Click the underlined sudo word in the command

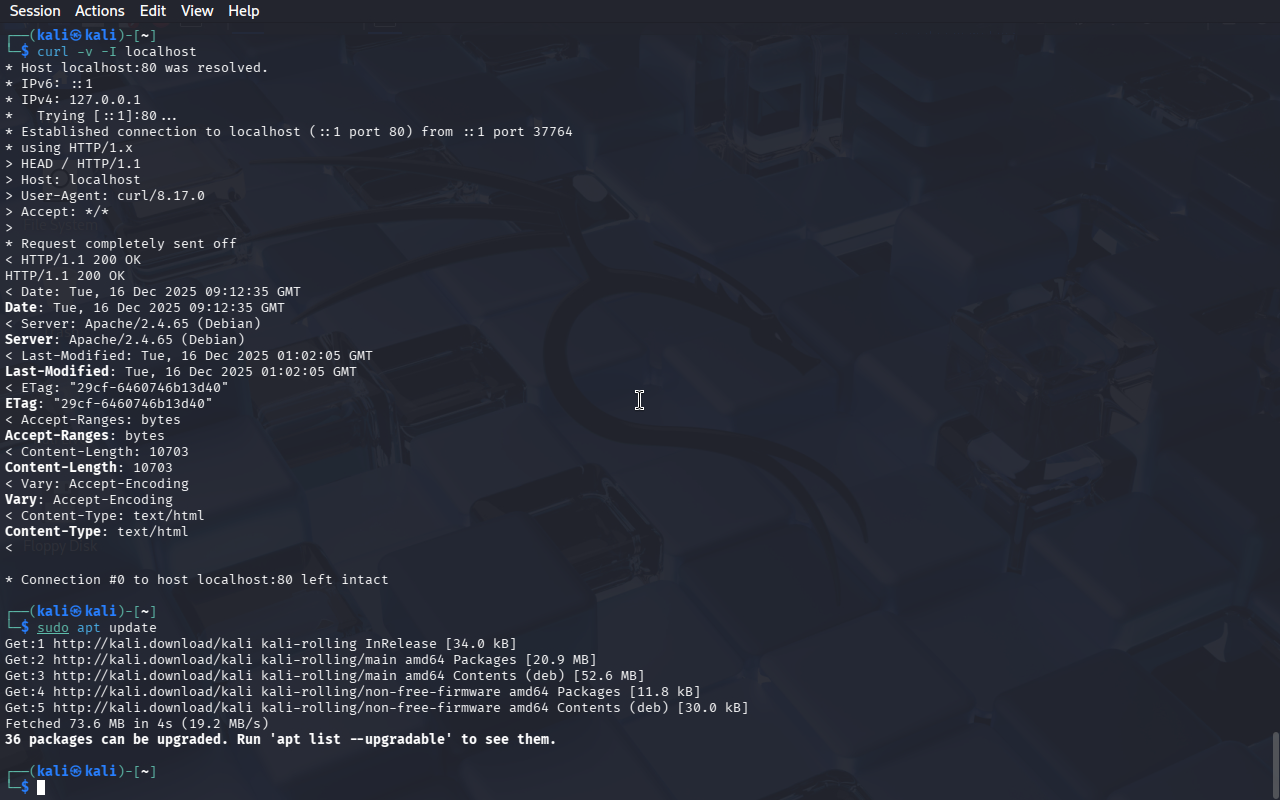tap(53, 628)
